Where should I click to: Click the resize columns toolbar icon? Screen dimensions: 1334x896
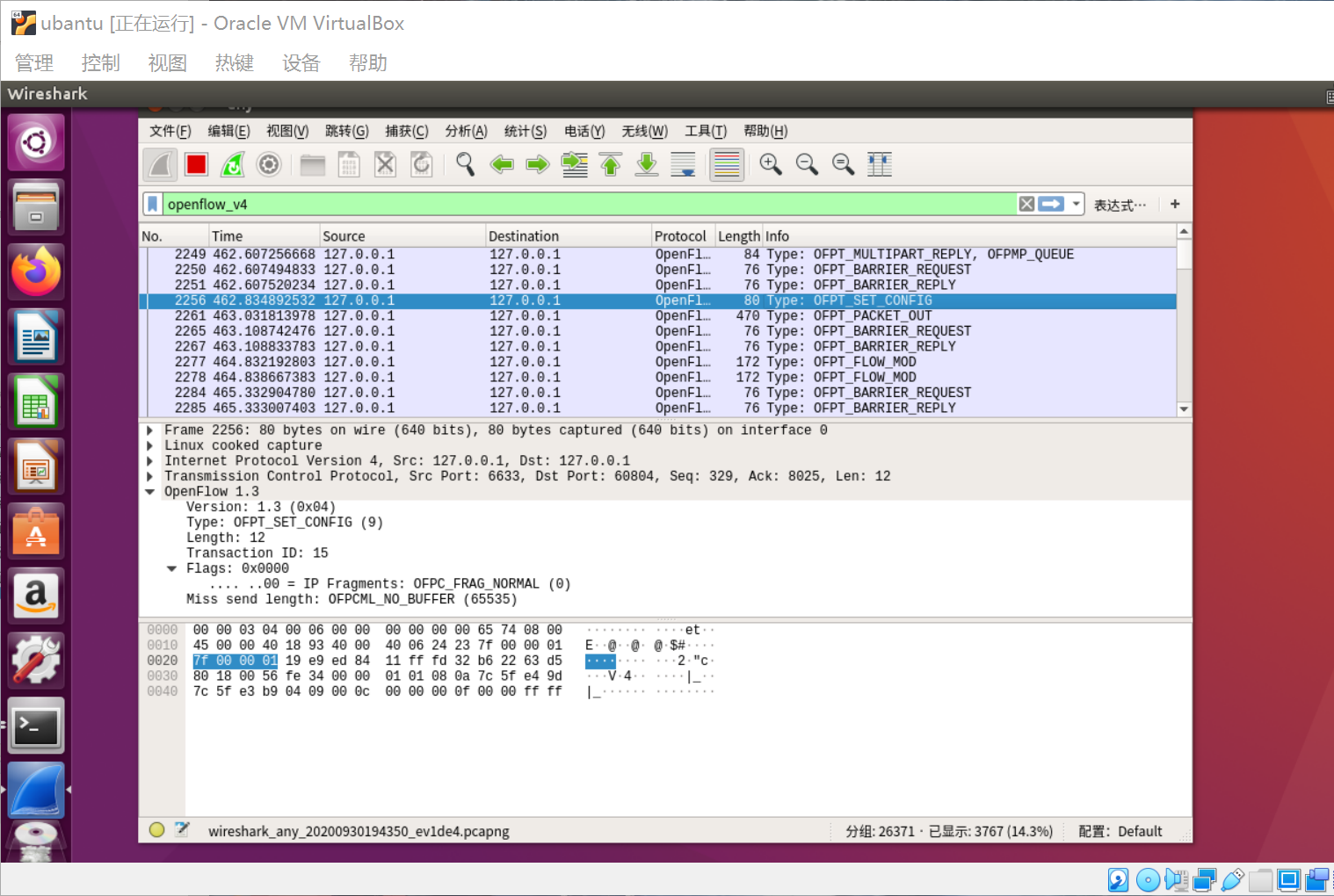pyautogui.click(x=880, y=164)
